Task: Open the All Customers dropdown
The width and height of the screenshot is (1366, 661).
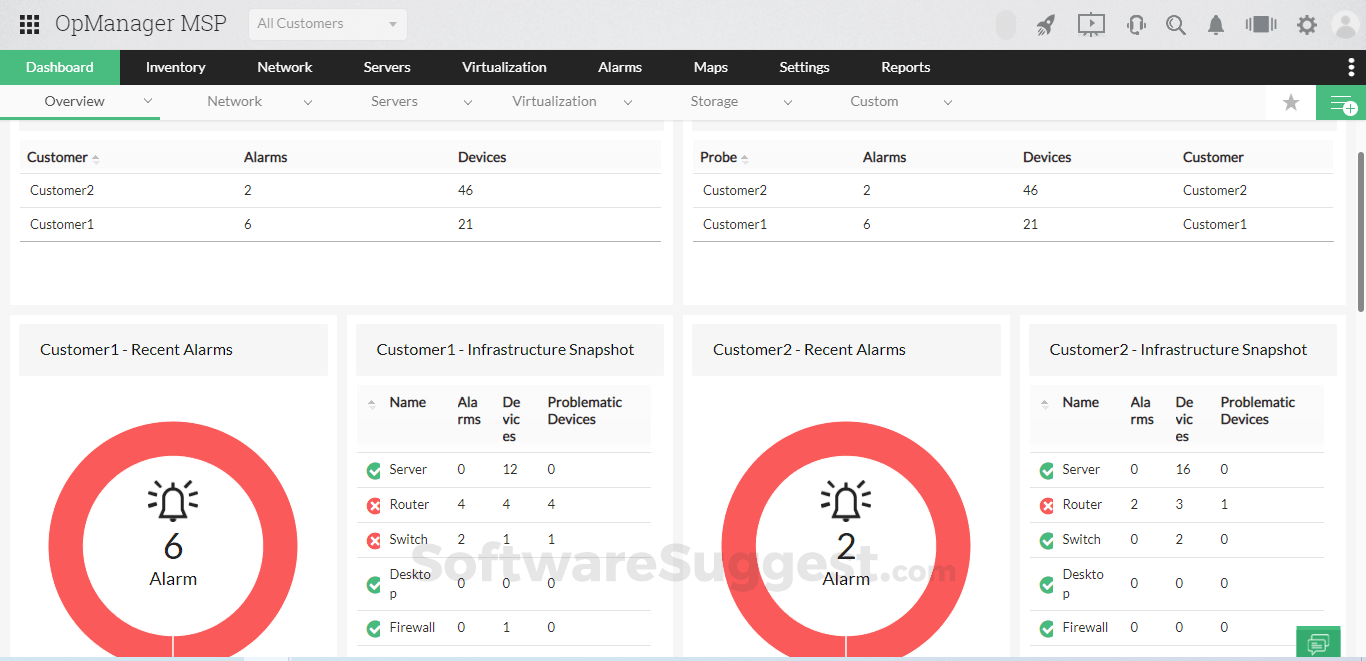Action: (x=327, y=23)
